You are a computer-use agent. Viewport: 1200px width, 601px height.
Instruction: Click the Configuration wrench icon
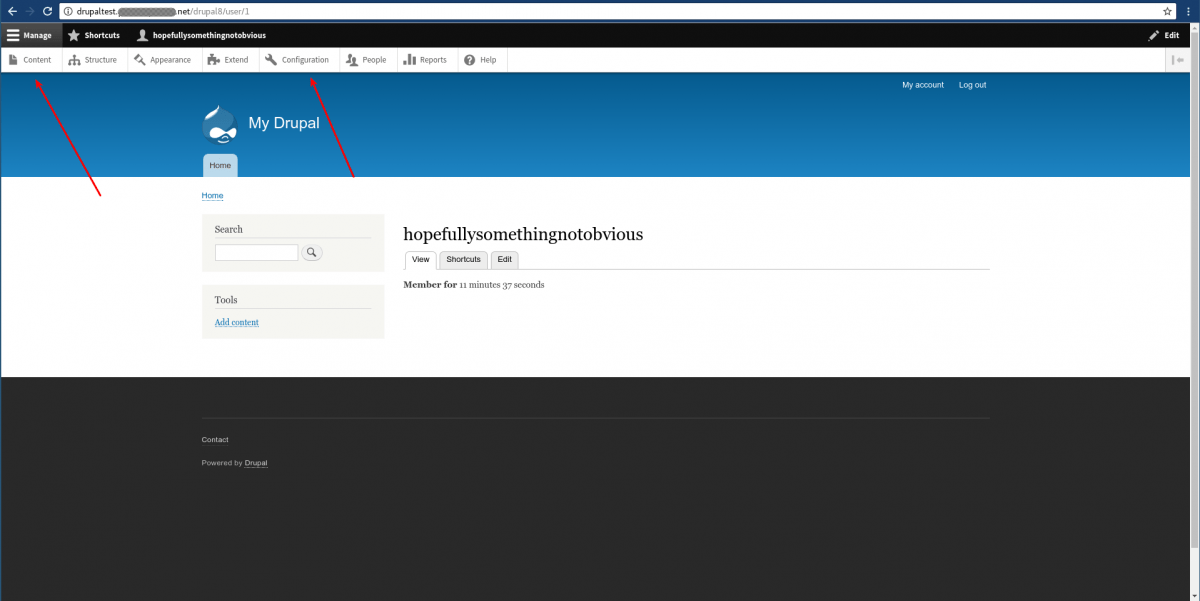(x=272, y=59)
